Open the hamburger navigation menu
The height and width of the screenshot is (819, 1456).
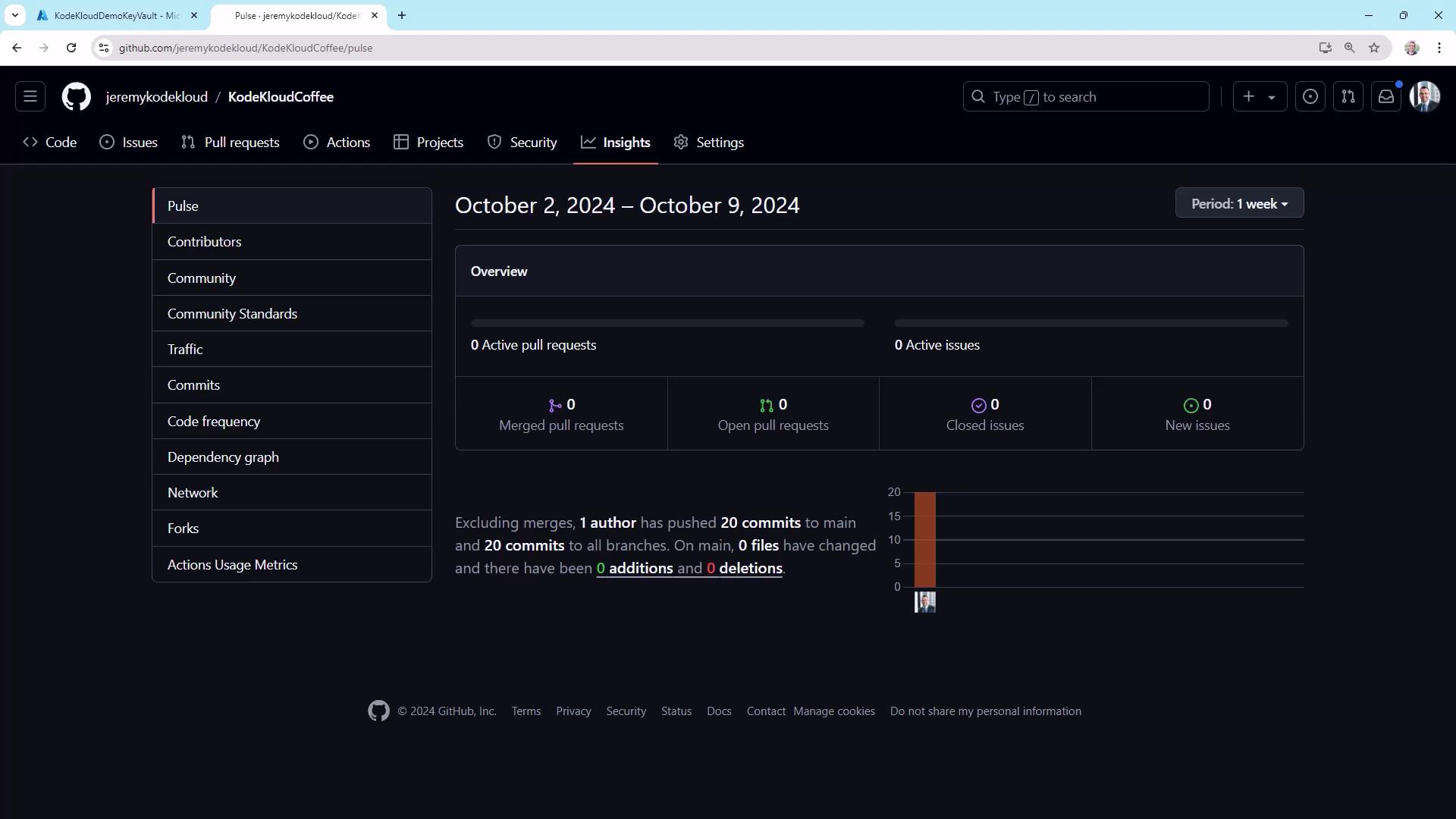point(30,97)
